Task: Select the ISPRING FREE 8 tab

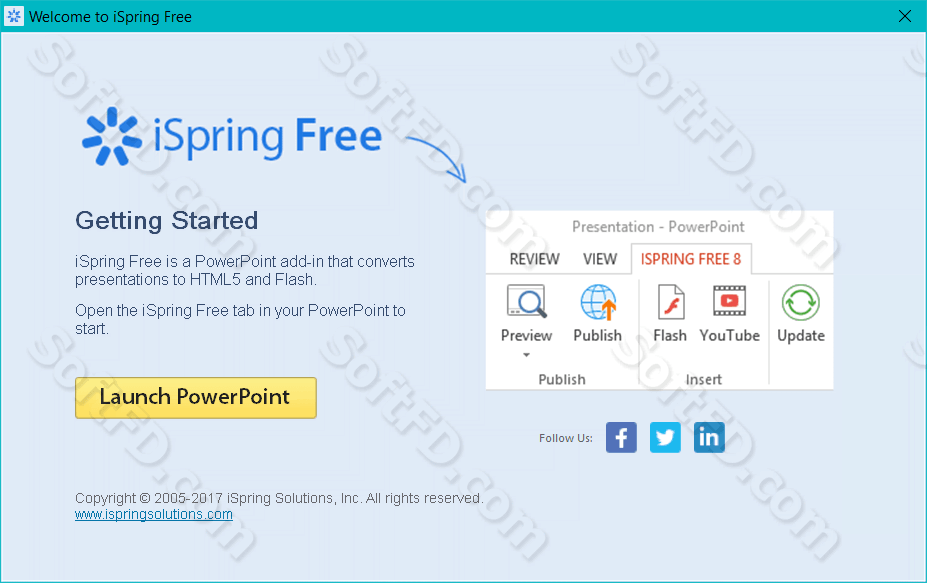Action: pos(691,259)
